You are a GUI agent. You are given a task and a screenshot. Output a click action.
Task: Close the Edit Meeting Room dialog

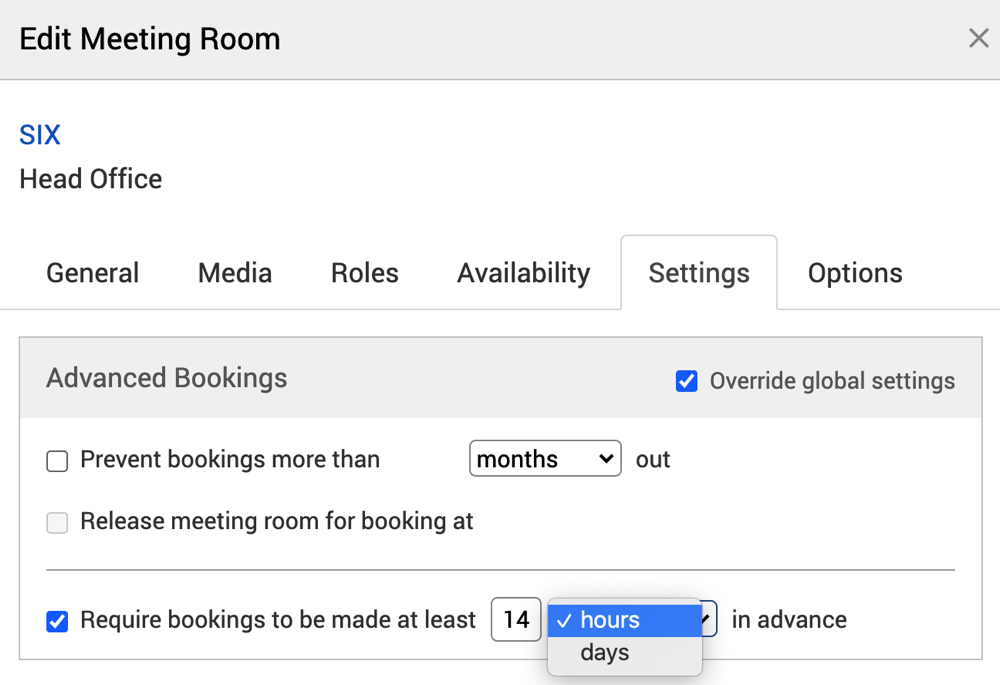[x=978, y=39]
